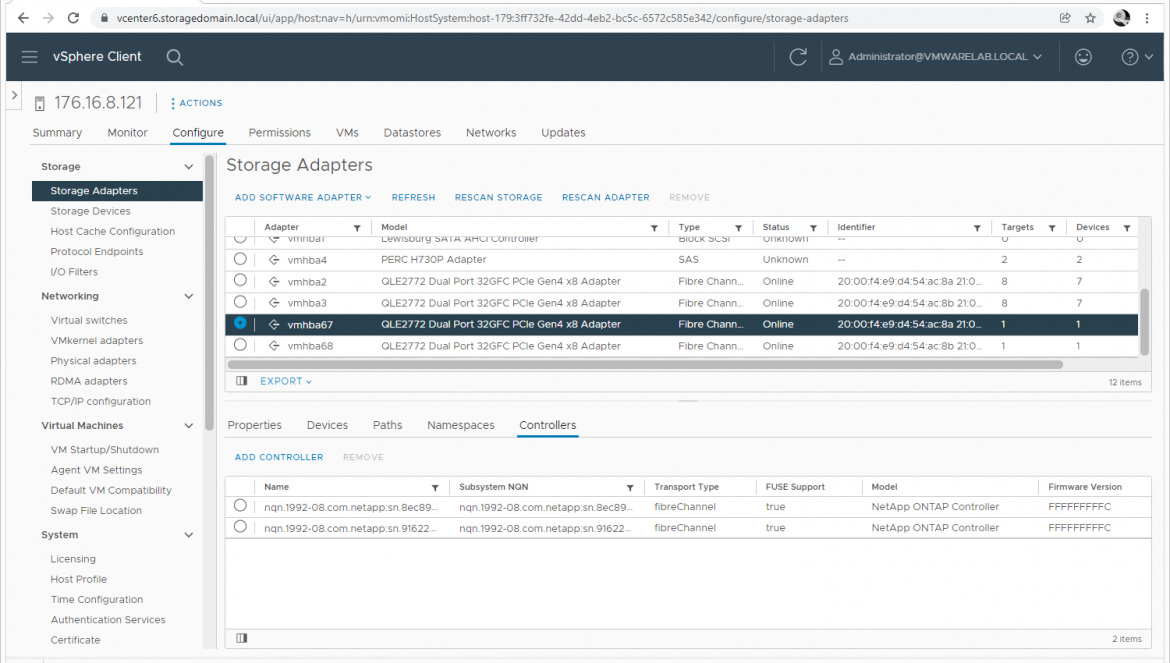Click the adapters table horizontal scrollbar
The height and width of the screenshot is (663, 1170).
[x=645, y=365]
